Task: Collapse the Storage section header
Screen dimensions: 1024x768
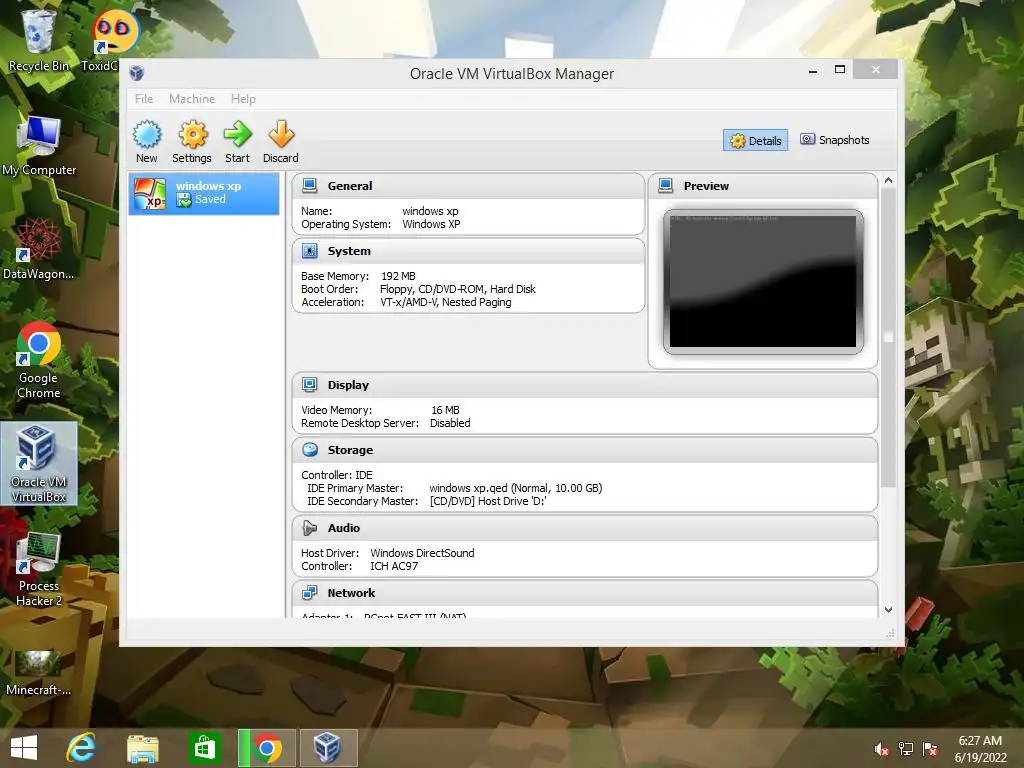Action: (x=584, y=450)
